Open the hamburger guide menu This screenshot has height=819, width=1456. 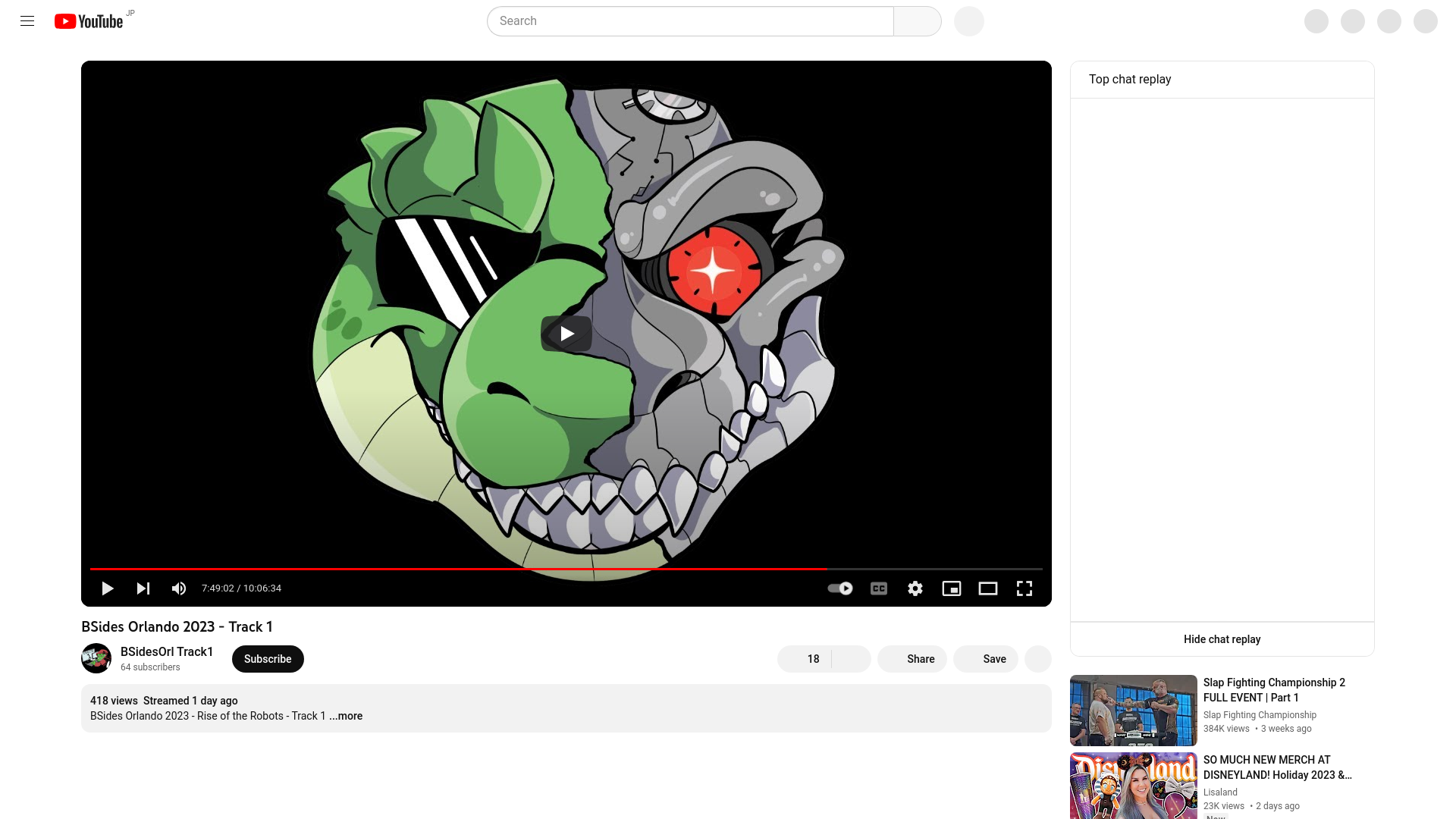27,21
